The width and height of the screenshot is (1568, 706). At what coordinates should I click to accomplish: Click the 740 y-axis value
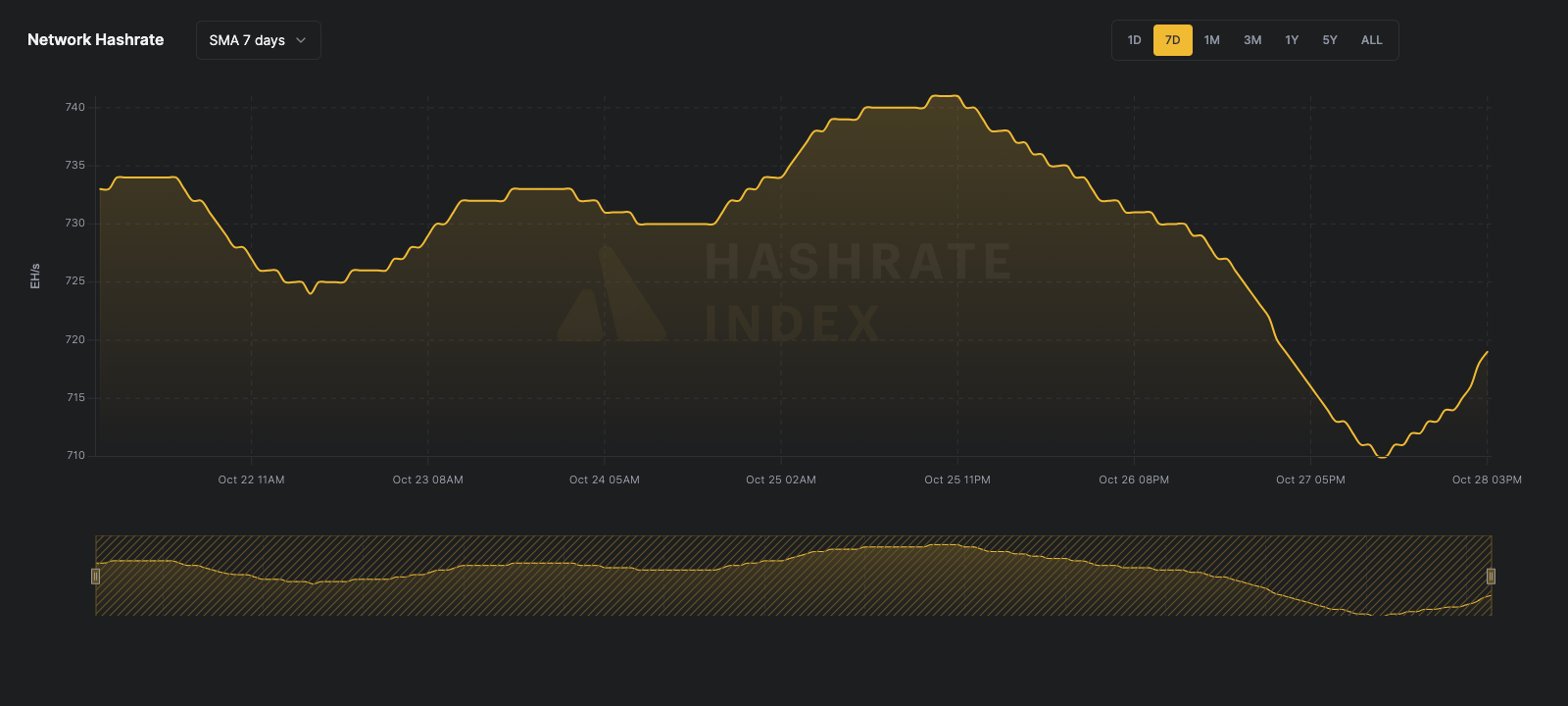coord(75,107)
